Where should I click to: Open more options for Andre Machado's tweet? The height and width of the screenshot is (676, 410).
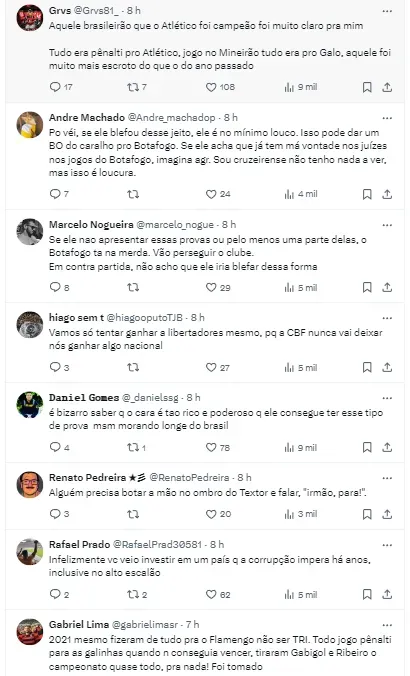coord(387,118)
